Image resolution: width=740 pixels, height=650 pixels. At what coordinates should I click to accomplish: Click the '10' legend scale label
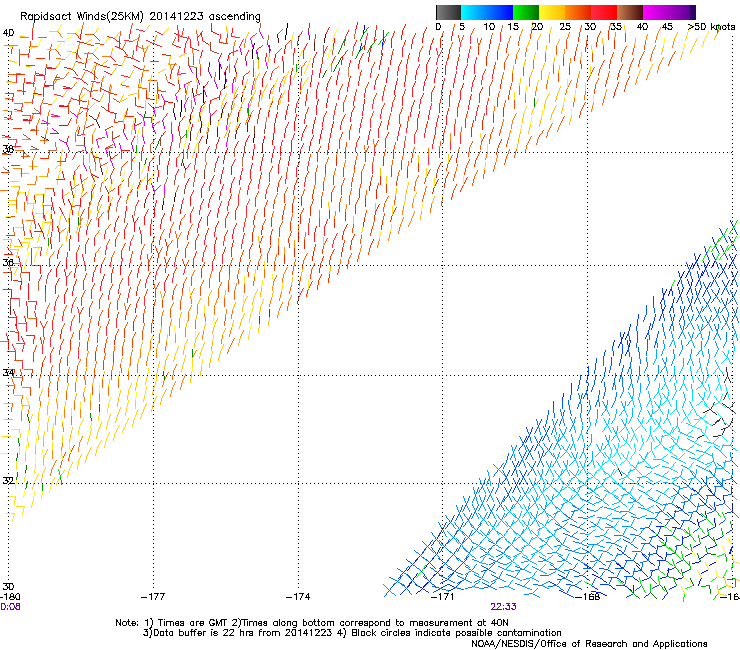tap(489, 26)
